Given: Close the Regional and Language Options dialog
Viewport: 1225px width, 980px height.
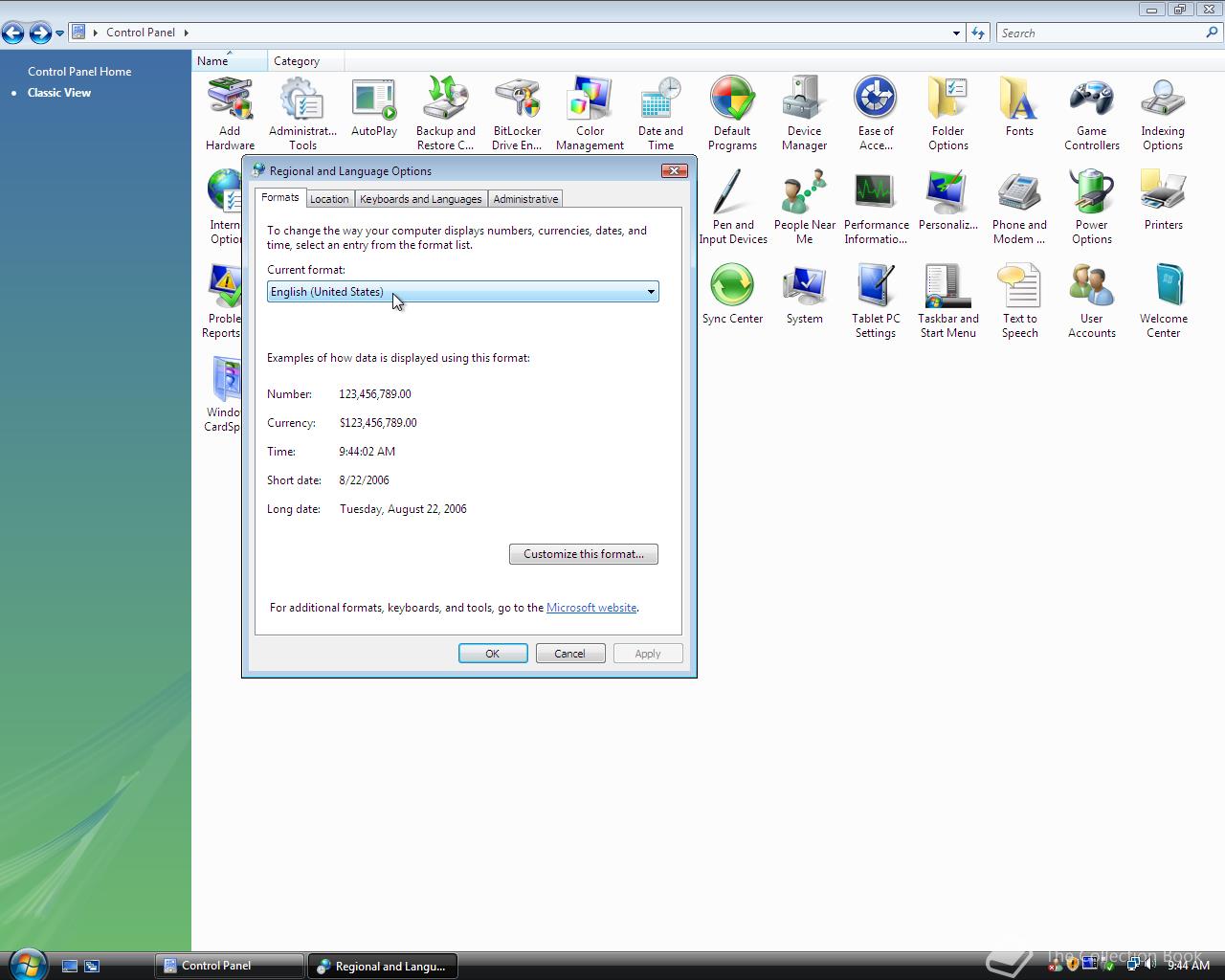Looking at the screenshot, I should pos(674,170).
